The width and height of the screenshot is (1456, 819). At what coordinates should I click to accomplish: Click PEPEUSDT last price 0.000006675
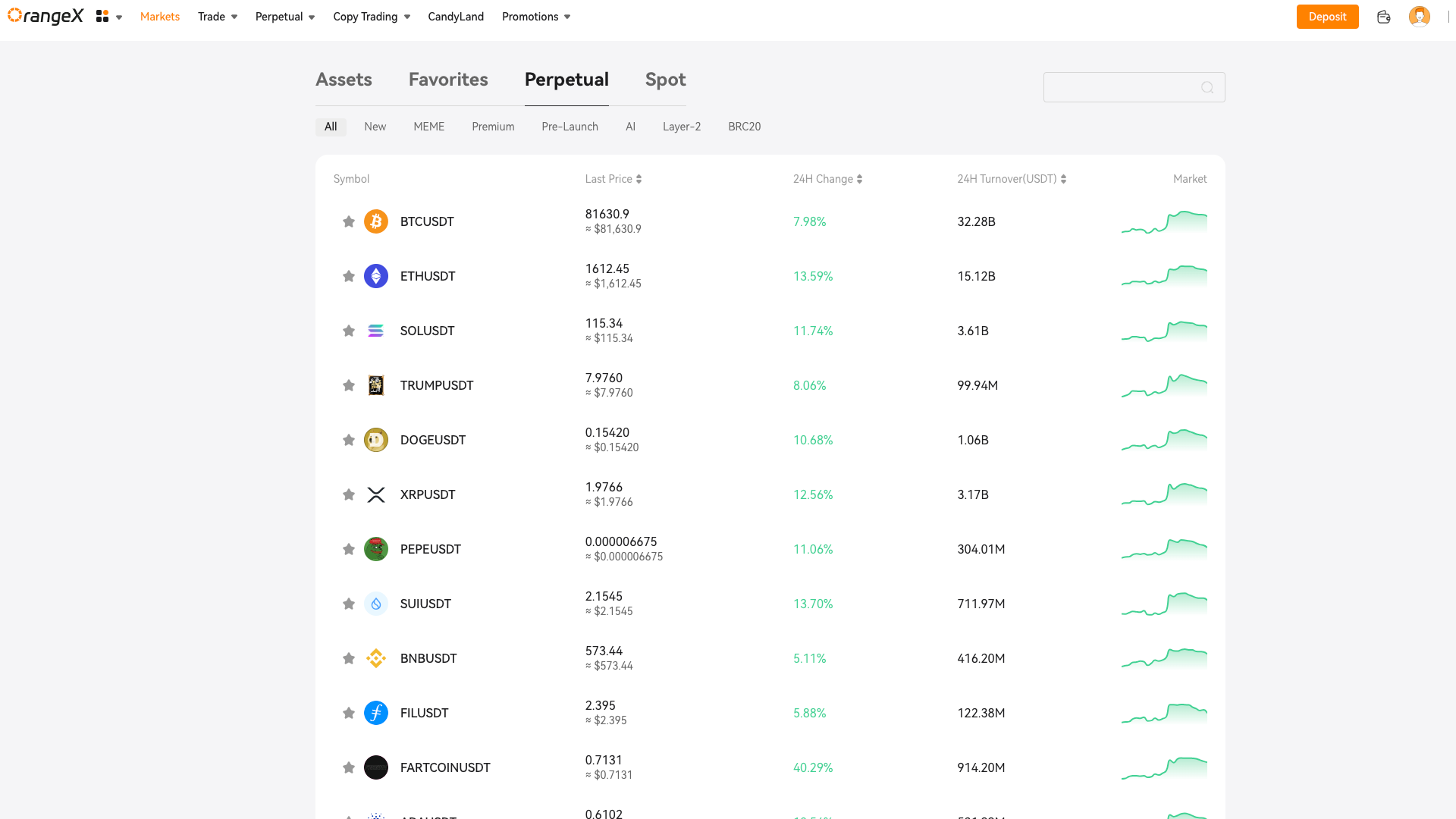[621, 541]
